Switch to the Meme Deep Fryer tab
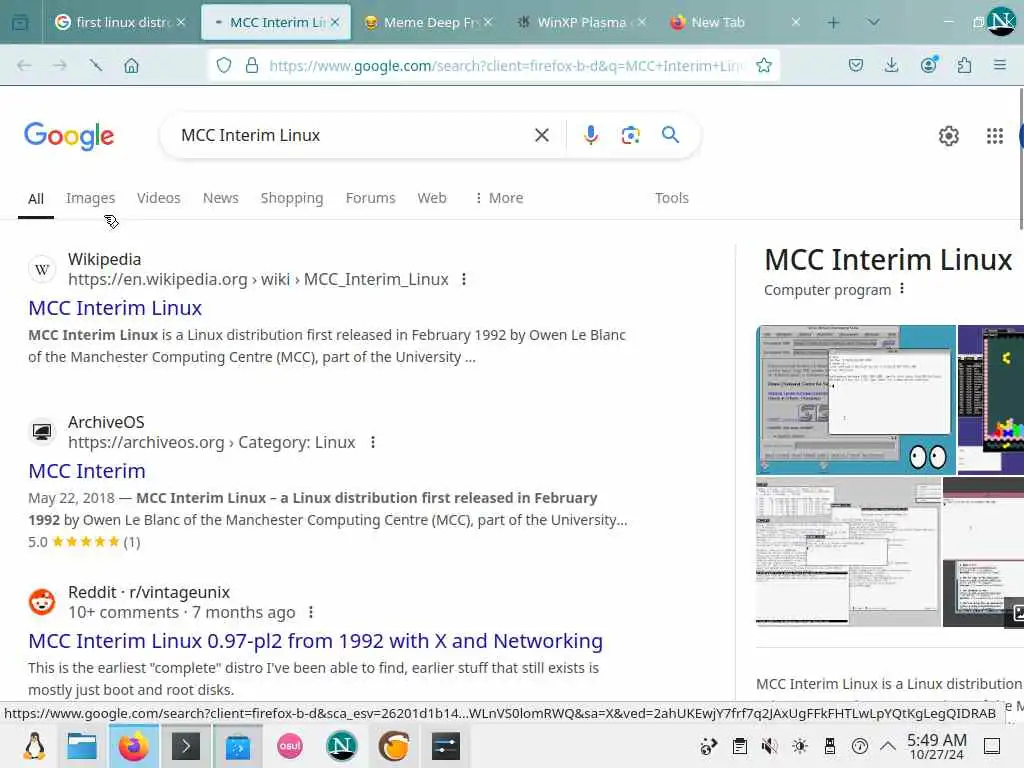The width and height of the screenshot is (1024, 768). click(x=429, y=22)
